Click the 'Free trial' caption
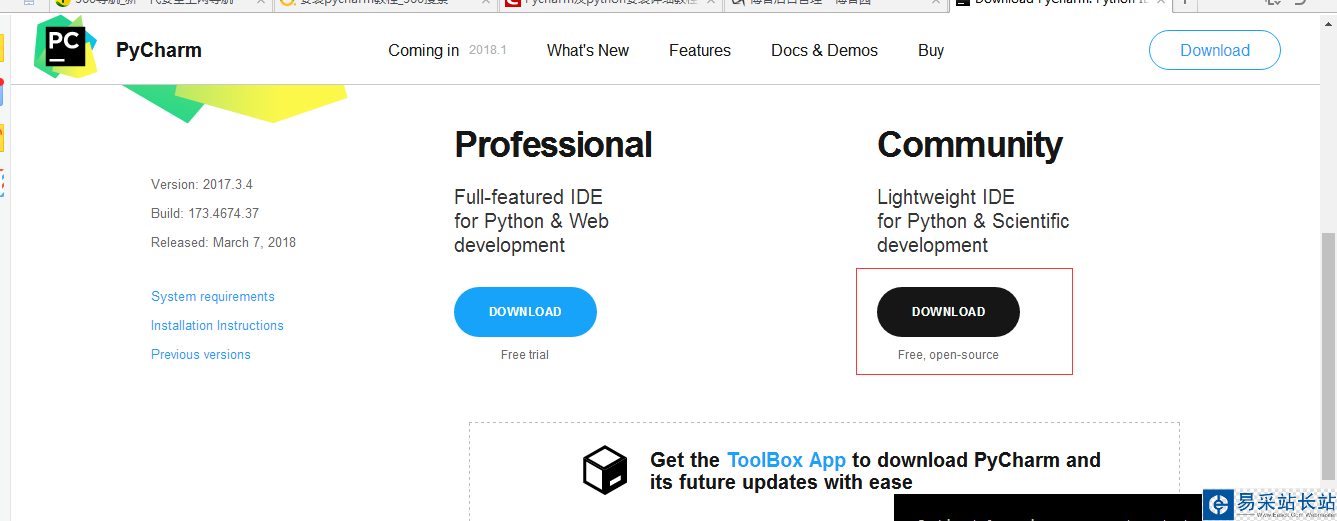The width and height of the screenshot is (1337, 521). pos(525,355)
